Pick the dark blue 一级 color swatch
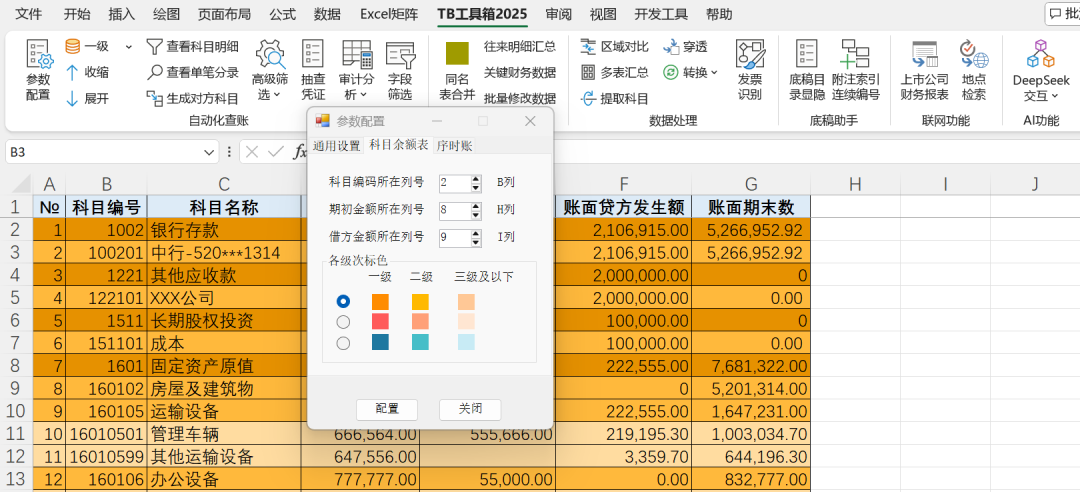1080x492 pixels. pyautogui.click(x=380, y=342)
